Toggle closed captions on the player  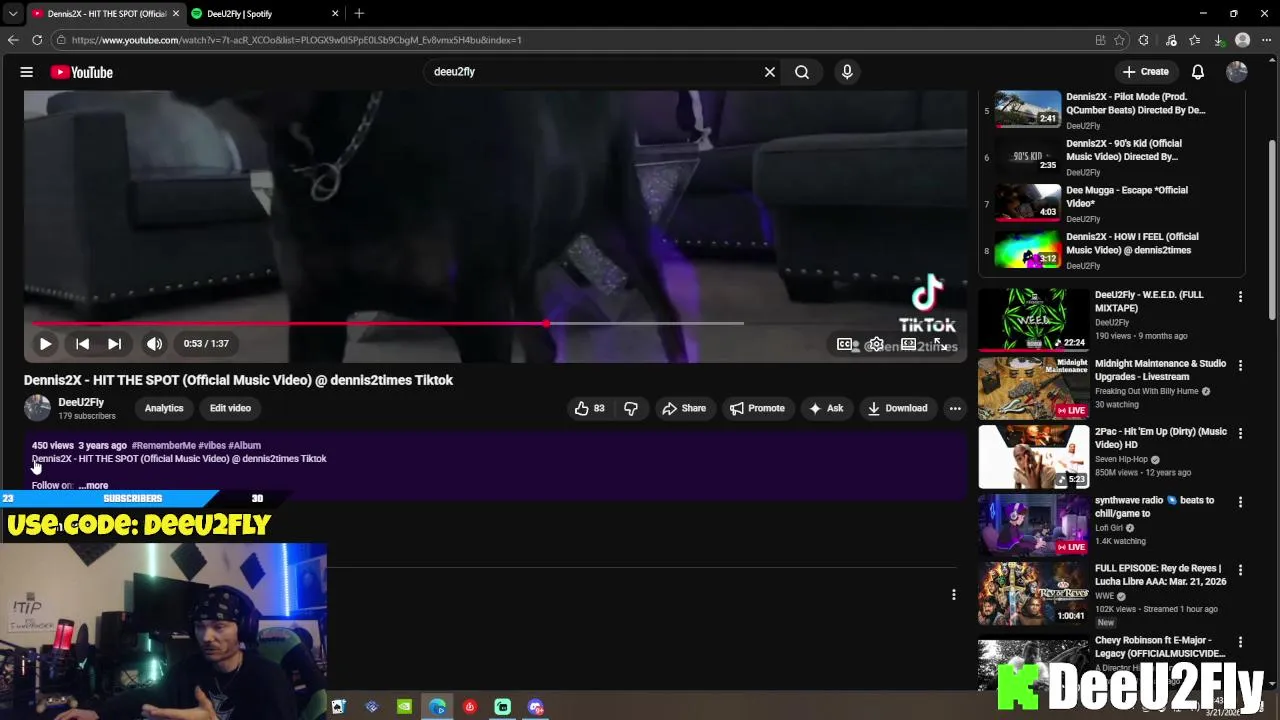click(845, 344)
